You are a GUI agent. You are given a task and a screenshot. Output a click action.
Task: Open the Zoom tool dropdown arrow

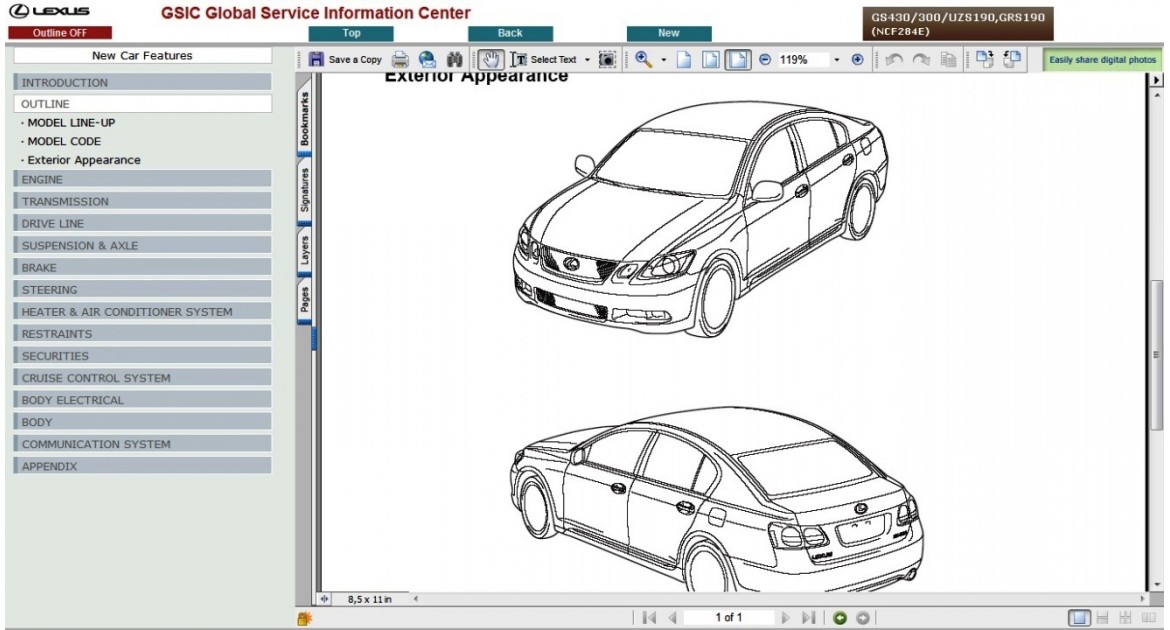click(663, 60)
